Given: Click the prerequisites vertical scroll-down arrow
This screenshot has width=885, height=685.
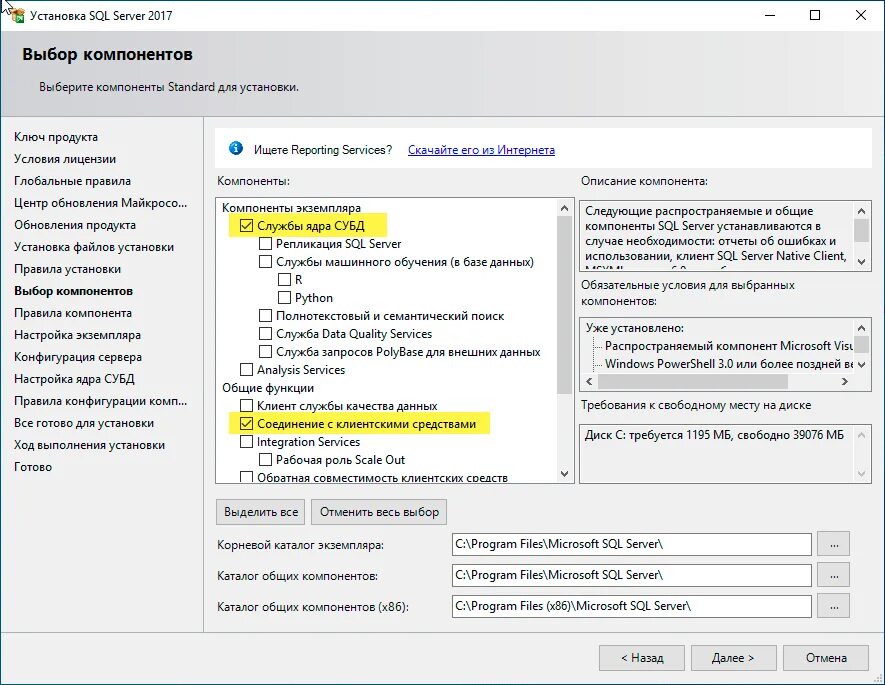Looking at the screenshot, I should [861, 365].
